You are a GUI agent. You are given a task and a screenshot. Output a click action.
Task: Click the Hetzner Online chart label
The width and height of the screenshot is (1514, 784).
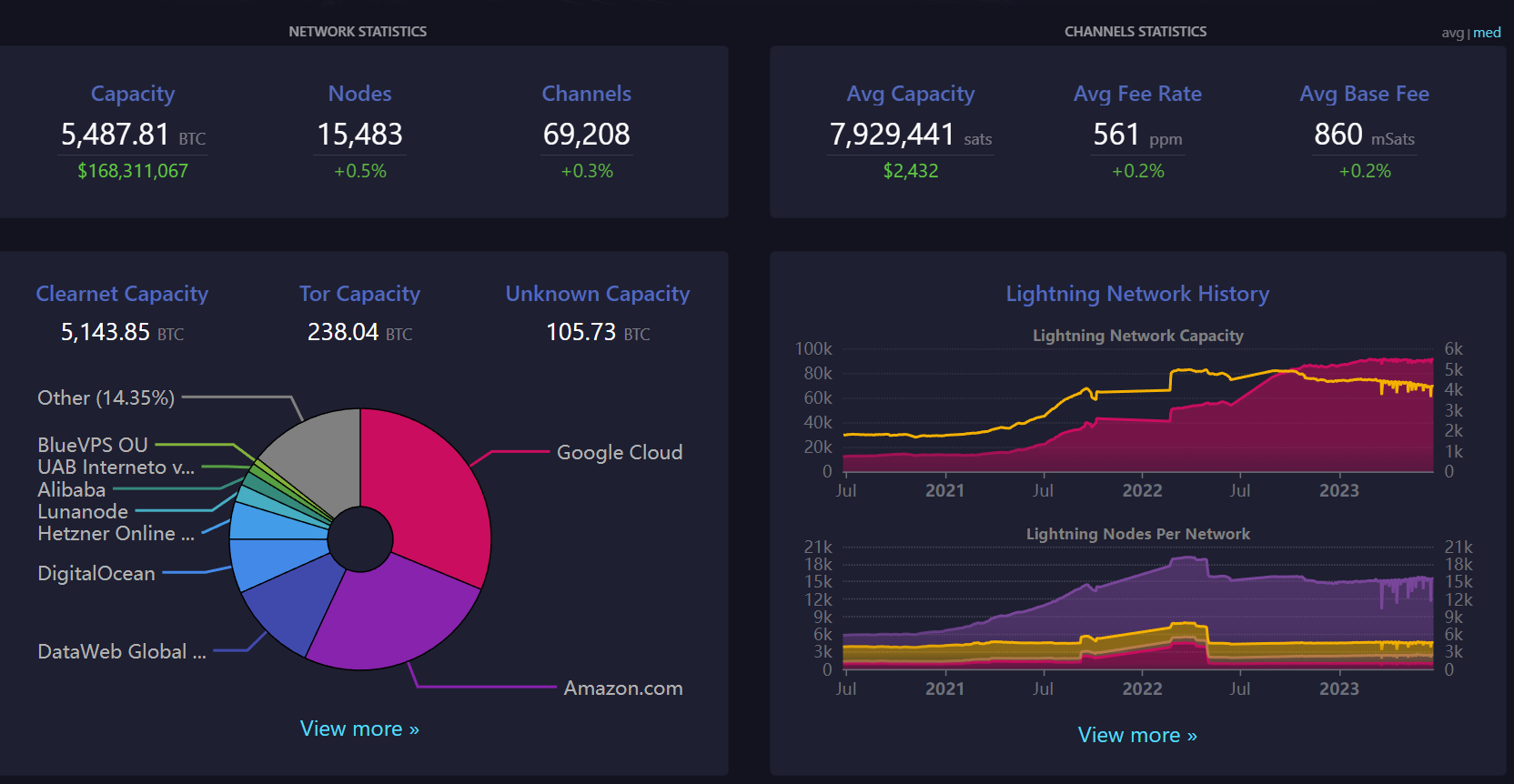[116, 534]
